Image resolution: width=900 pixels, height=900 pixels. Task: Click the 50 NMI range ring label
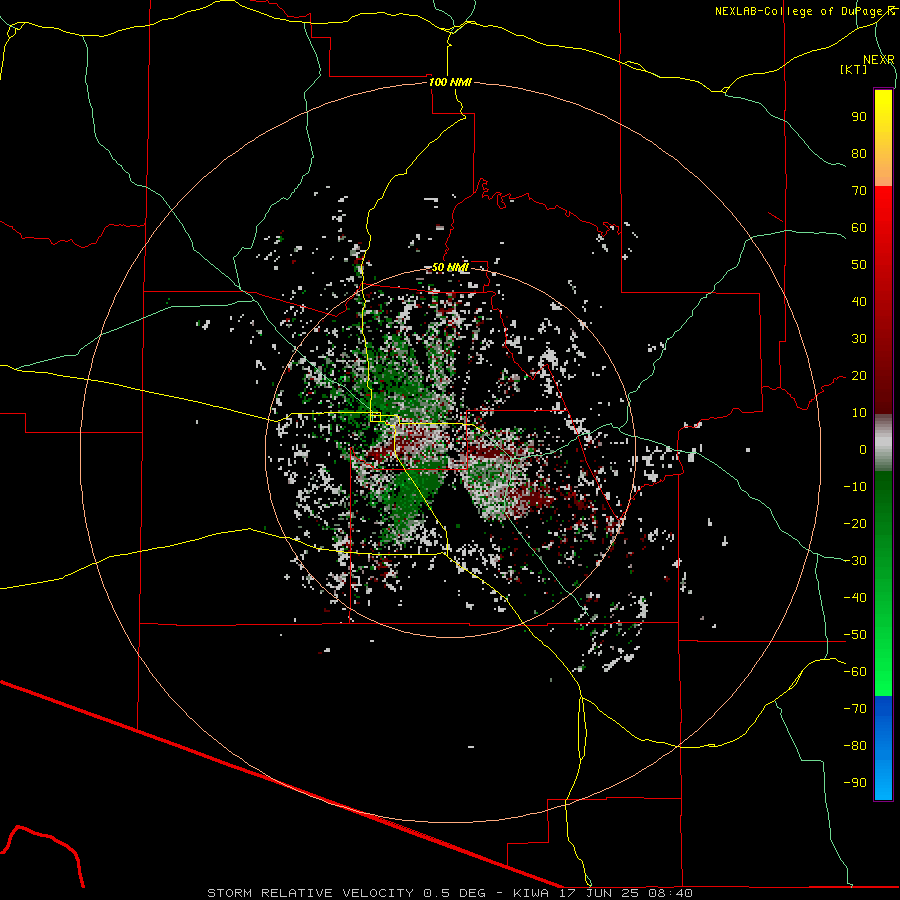point(450,267)
